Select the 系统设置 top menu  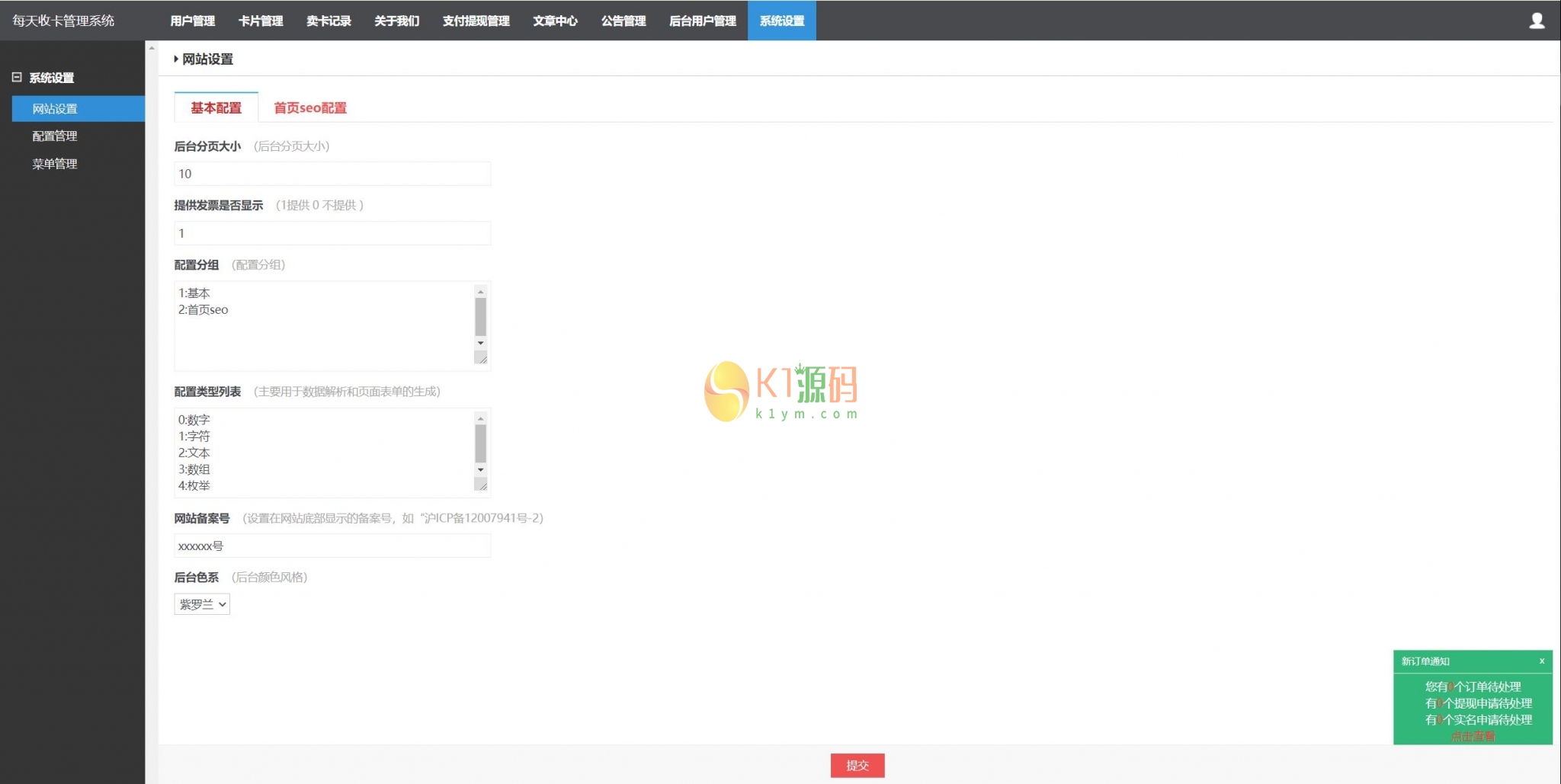tap(782, 21)
